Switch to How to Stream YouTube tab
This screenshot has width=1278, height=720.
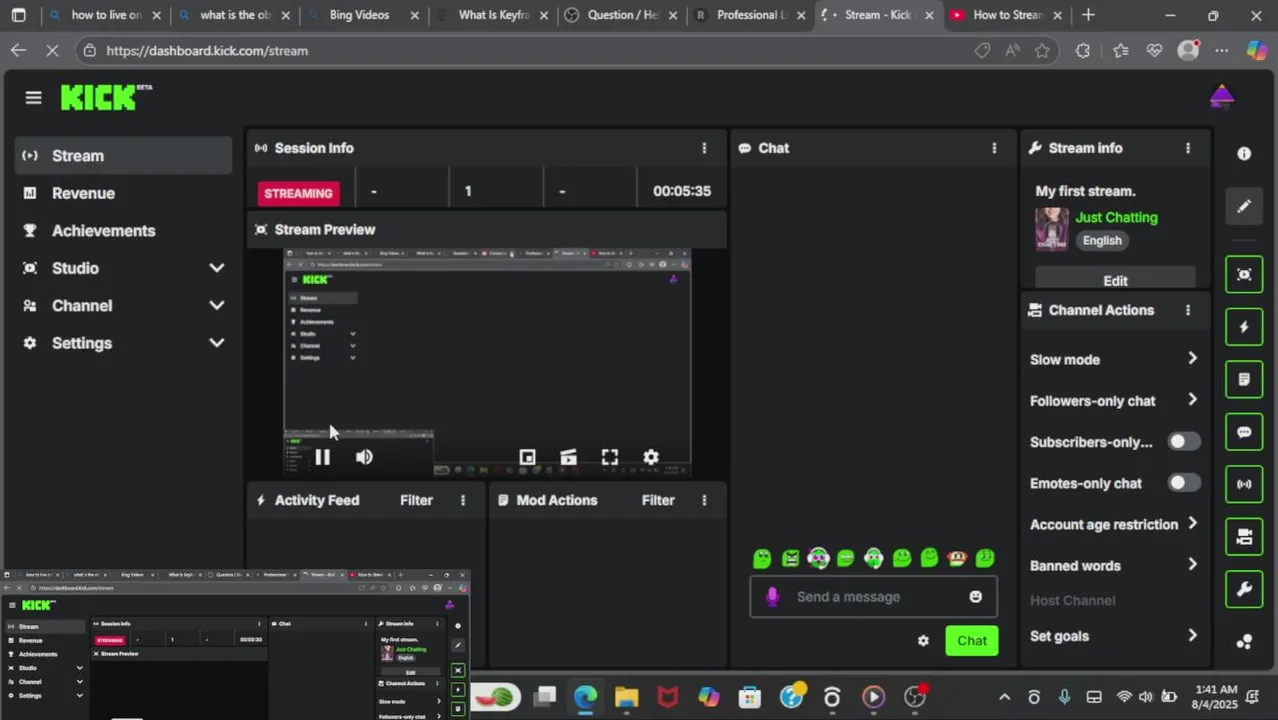click(x=1005, y=15)
